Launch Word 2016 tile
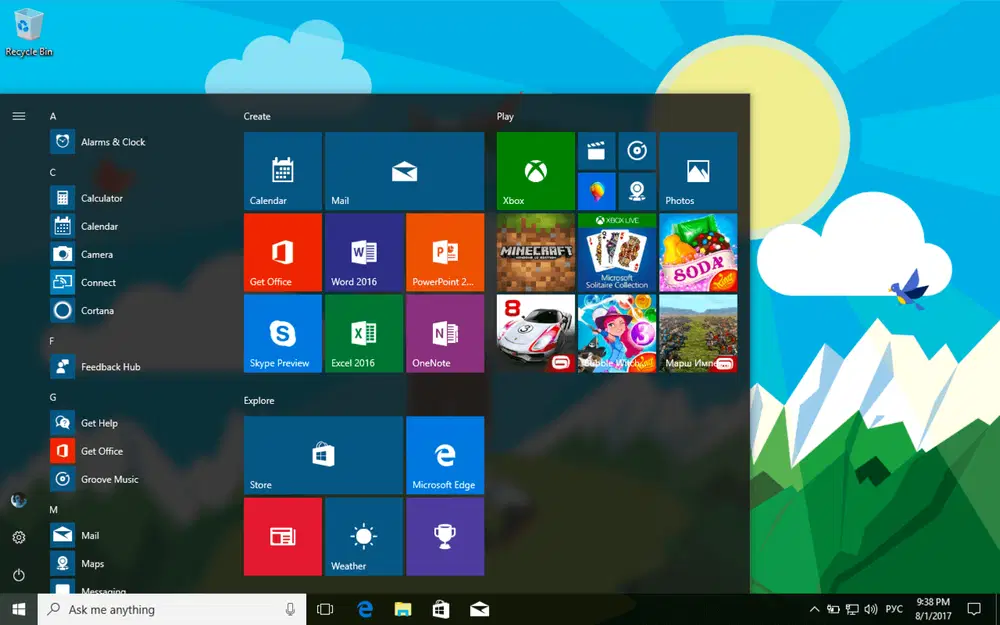 pos(364,252)
